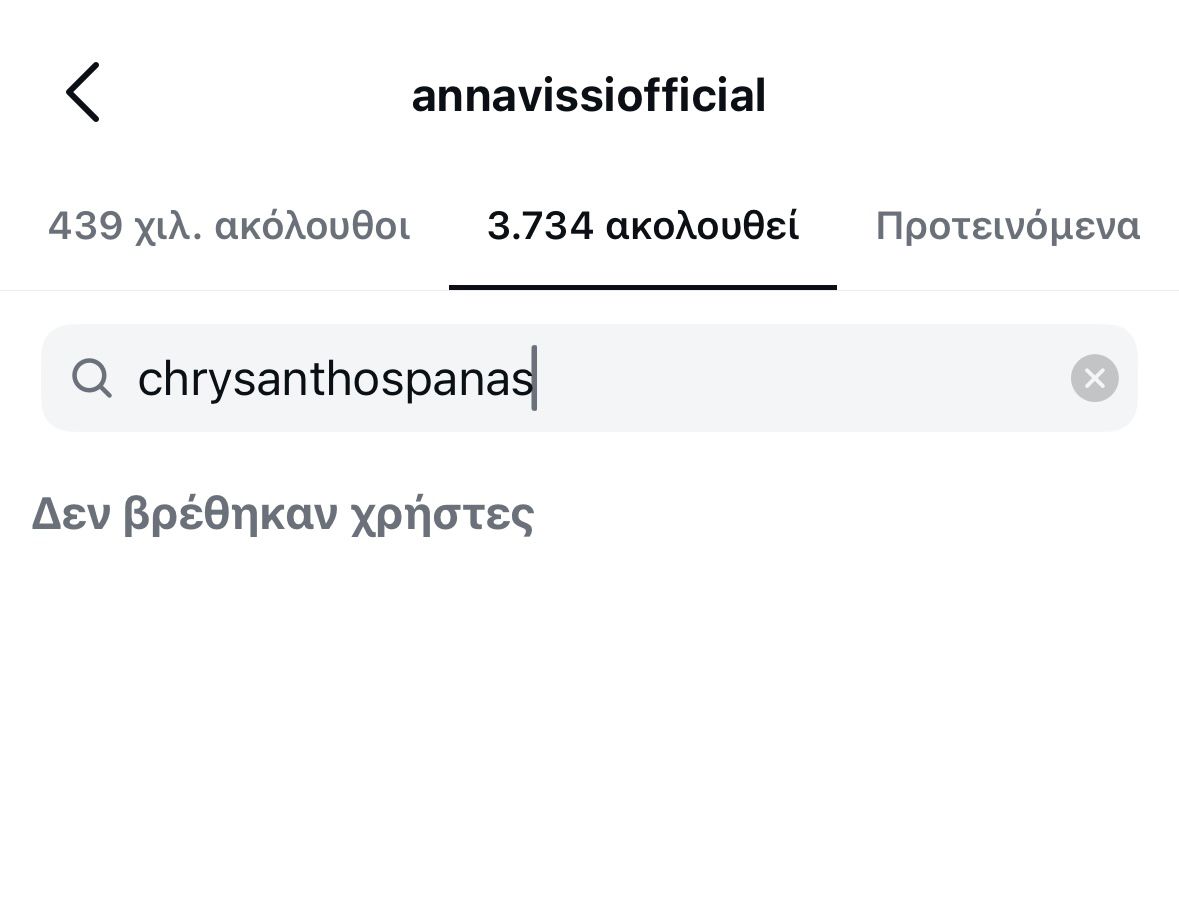The image size is (1179, 907).
Task: Select the 3.734 ακολουθεί tab
Action: point(642,227)
